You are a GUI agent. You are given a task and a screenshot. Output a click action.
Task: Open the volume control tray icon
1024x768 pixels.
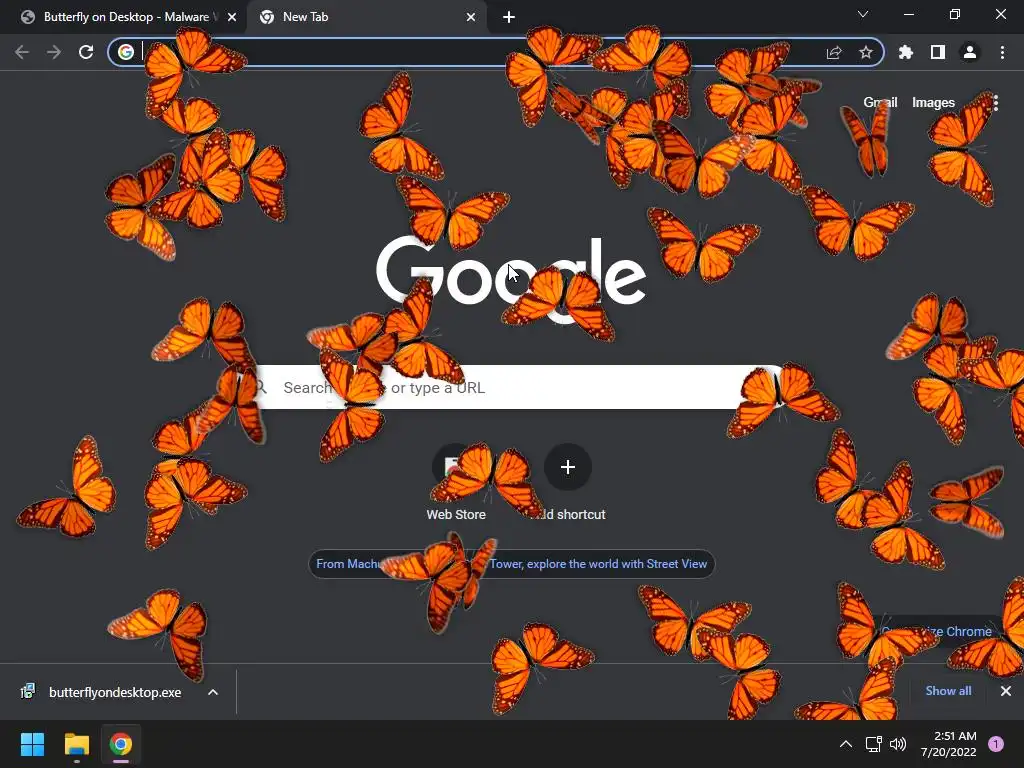(899, 744)
